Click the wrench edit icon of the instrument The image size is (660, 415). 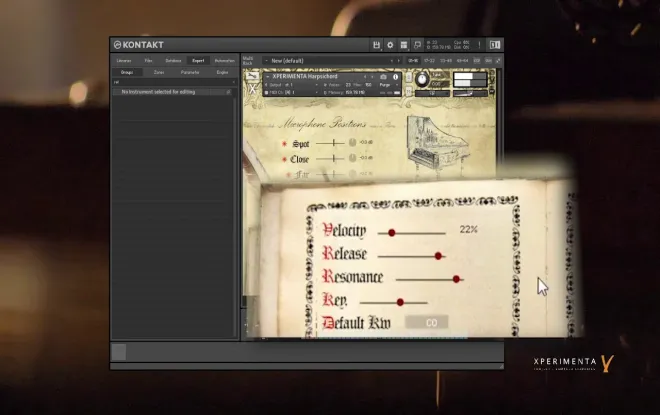[x=252, y=76]
